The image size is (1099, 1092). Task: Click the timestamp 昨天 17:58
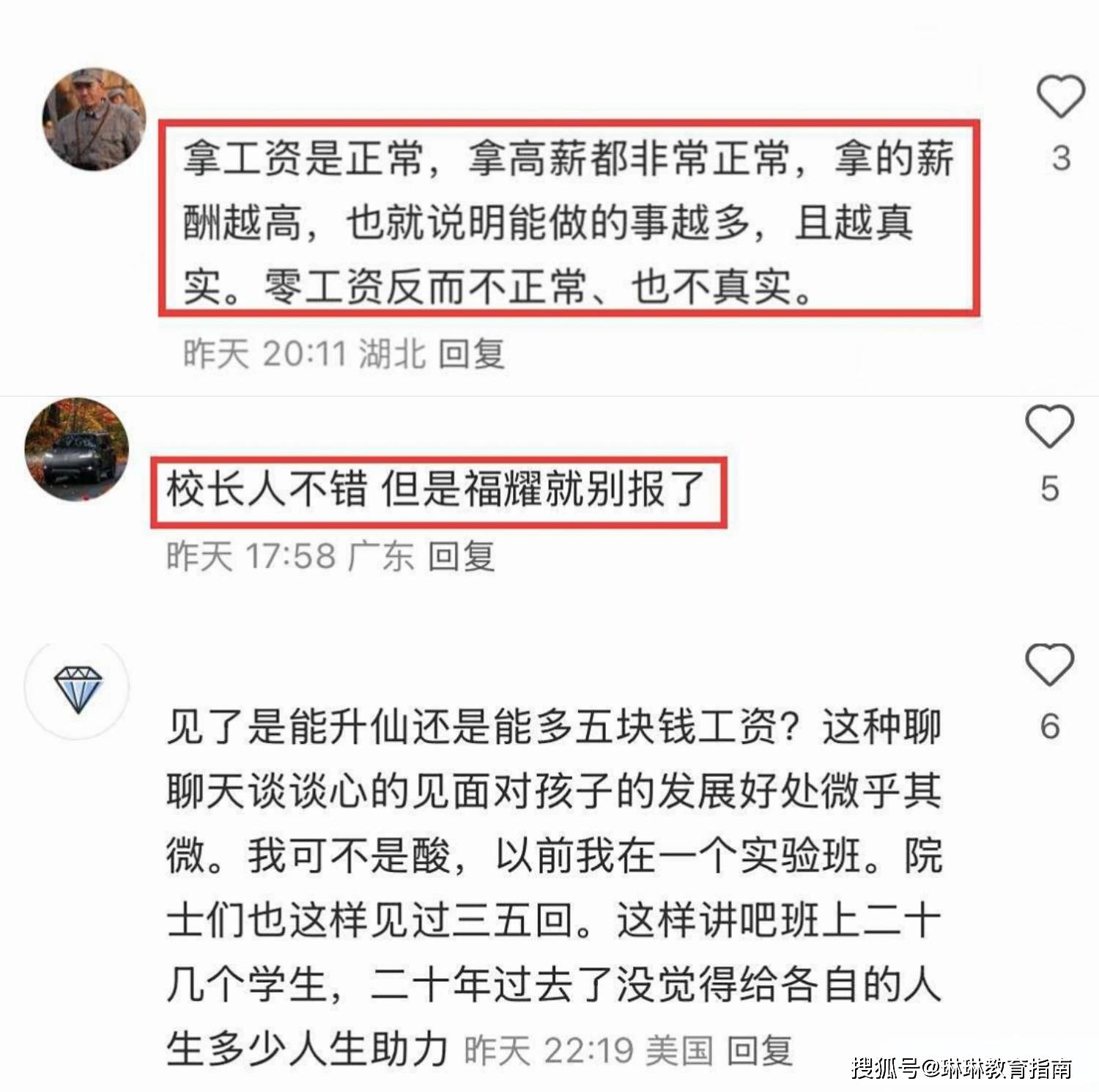pyautogui.click(x=251, y=556)
